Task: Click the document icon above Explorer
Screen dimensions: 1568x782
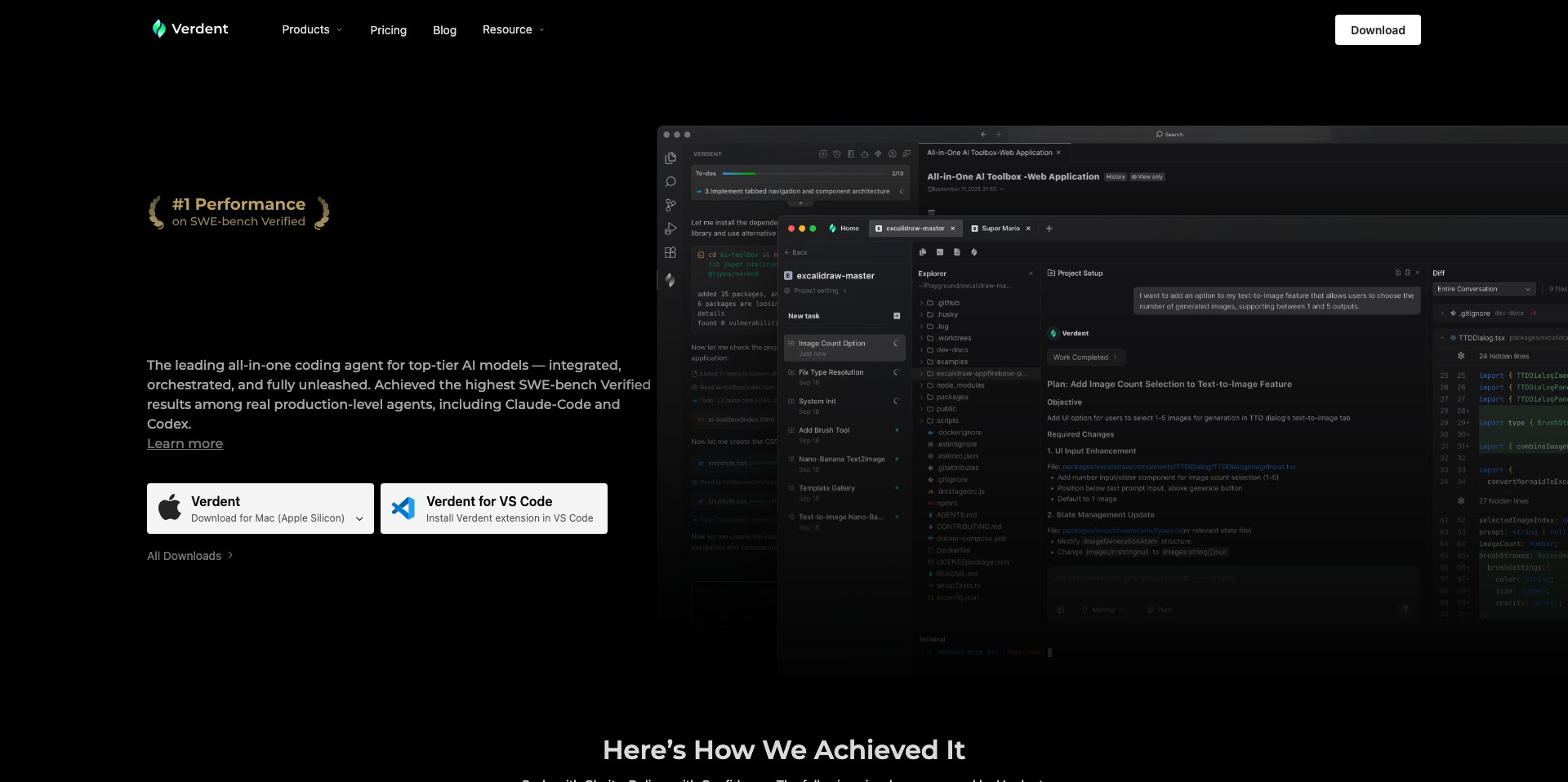Action: tap(957, 252)
